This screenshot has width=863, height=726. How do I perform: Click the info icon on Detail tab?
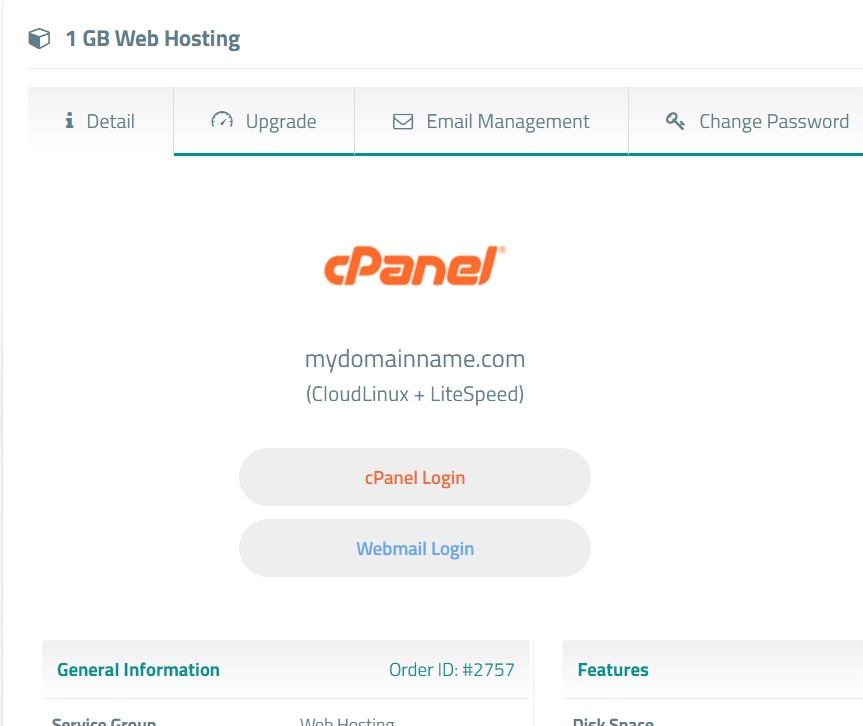pyautogui.click(x=69, y=121)
